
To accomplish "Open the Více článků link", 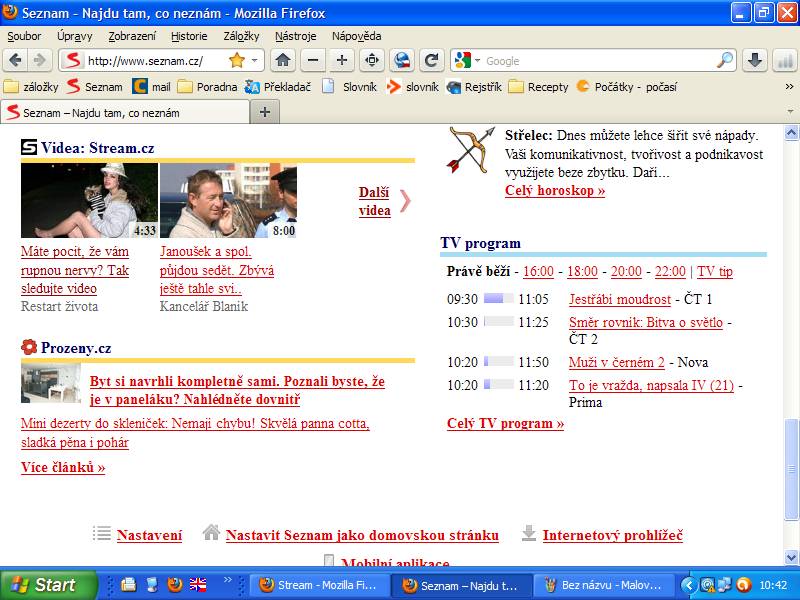I will tap(63, 467).
